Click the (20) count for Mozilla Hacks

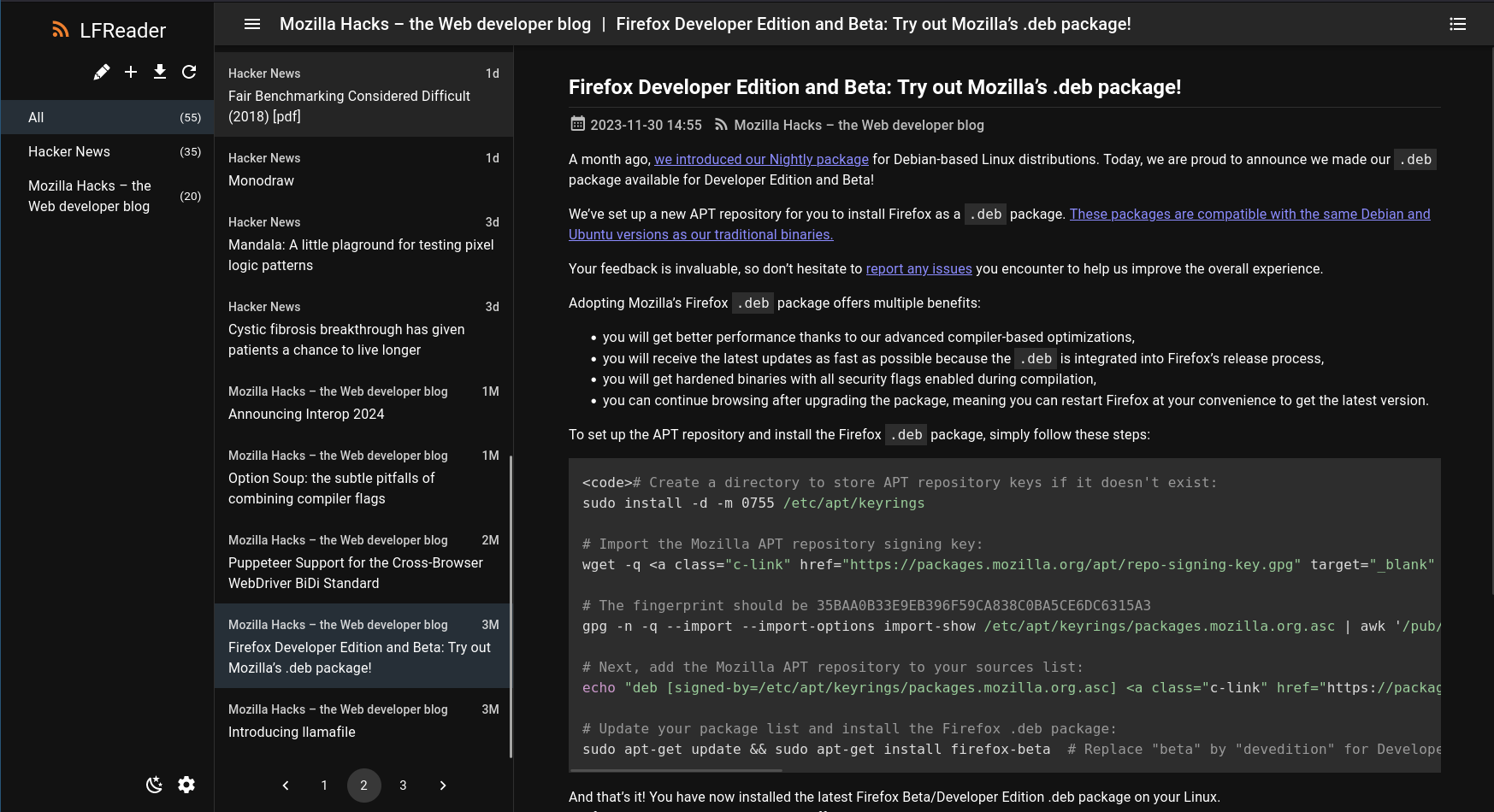pos(191,196)
